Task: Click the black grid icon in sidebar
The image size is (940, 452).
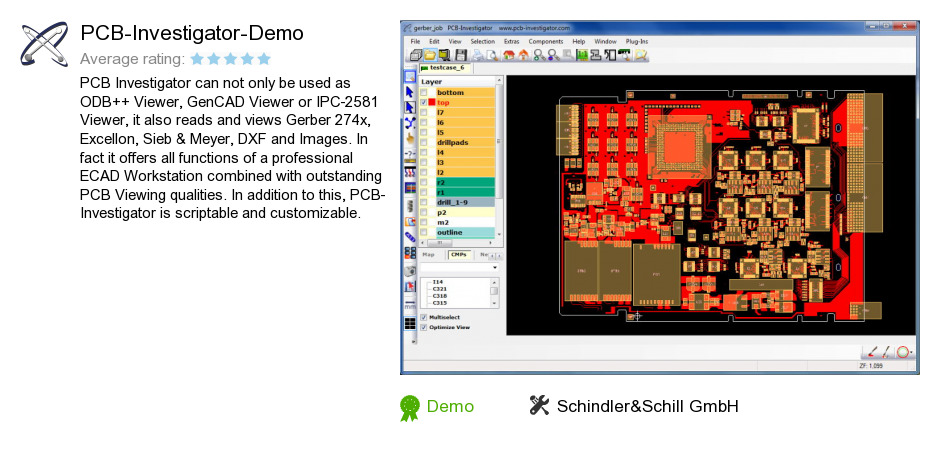Action: (x=410, y=324)
